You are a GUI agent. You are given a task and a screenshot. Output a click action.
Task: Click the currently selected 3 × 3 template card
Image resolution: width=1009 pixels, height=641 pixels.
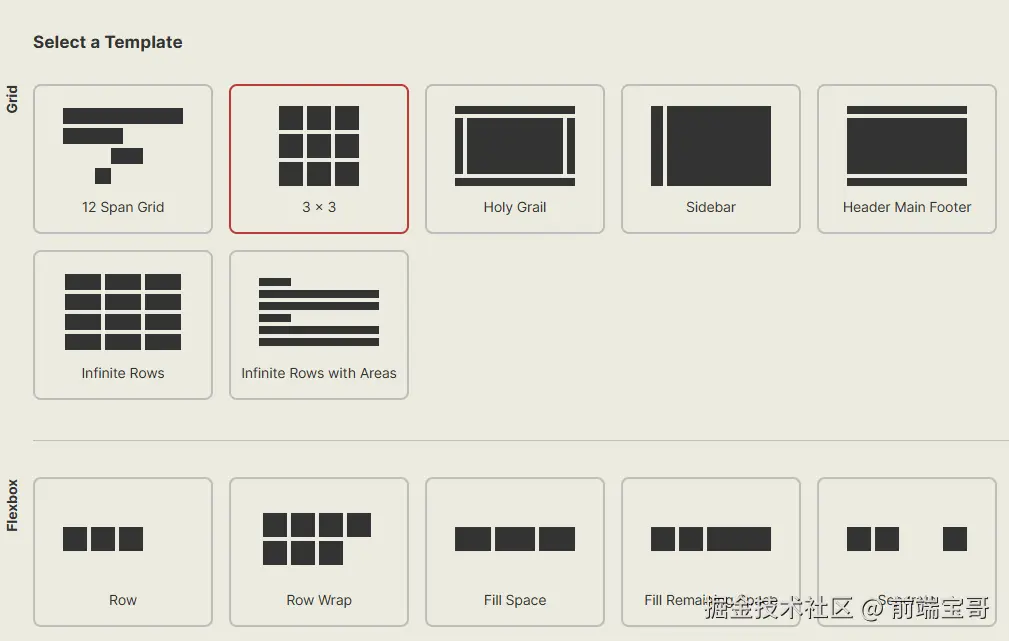[318, 158]
